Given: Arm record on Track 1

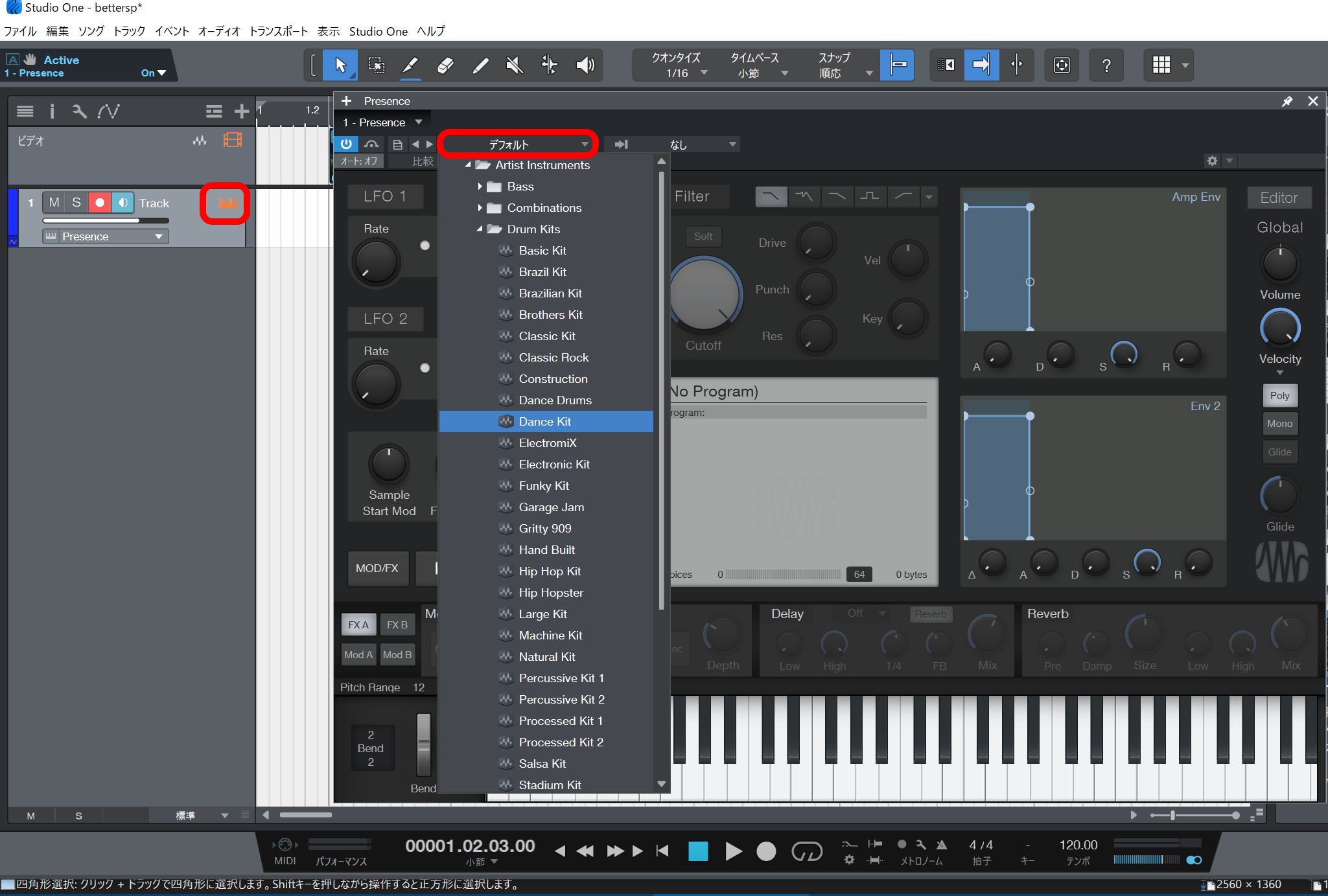Looking at the screenshot, I should (x=99, y=203).
